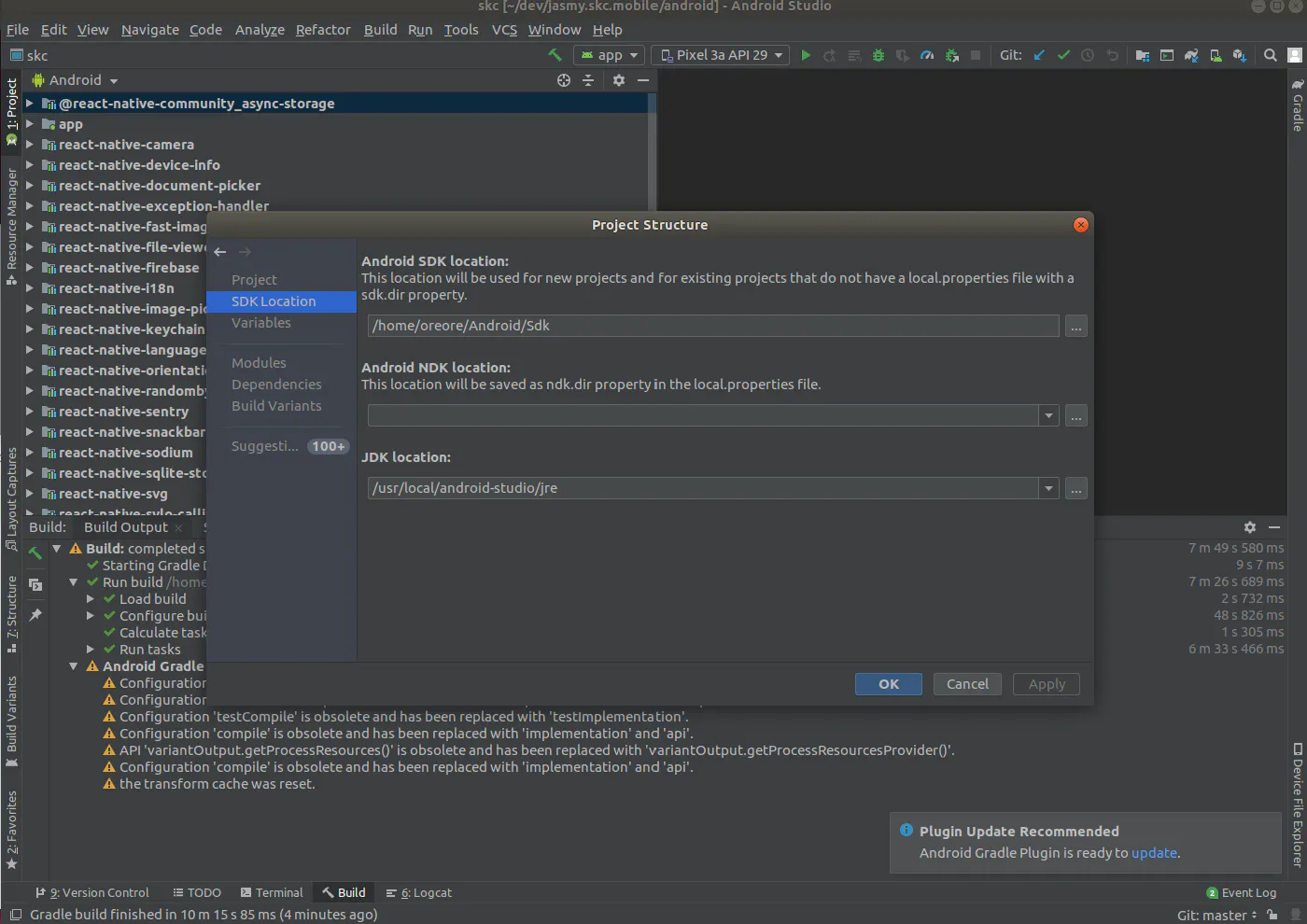This screenshot has height=924, width=1307.
Task: Select the react-native-sodium module
Action: pyautogui.click(x=125, y=453)
